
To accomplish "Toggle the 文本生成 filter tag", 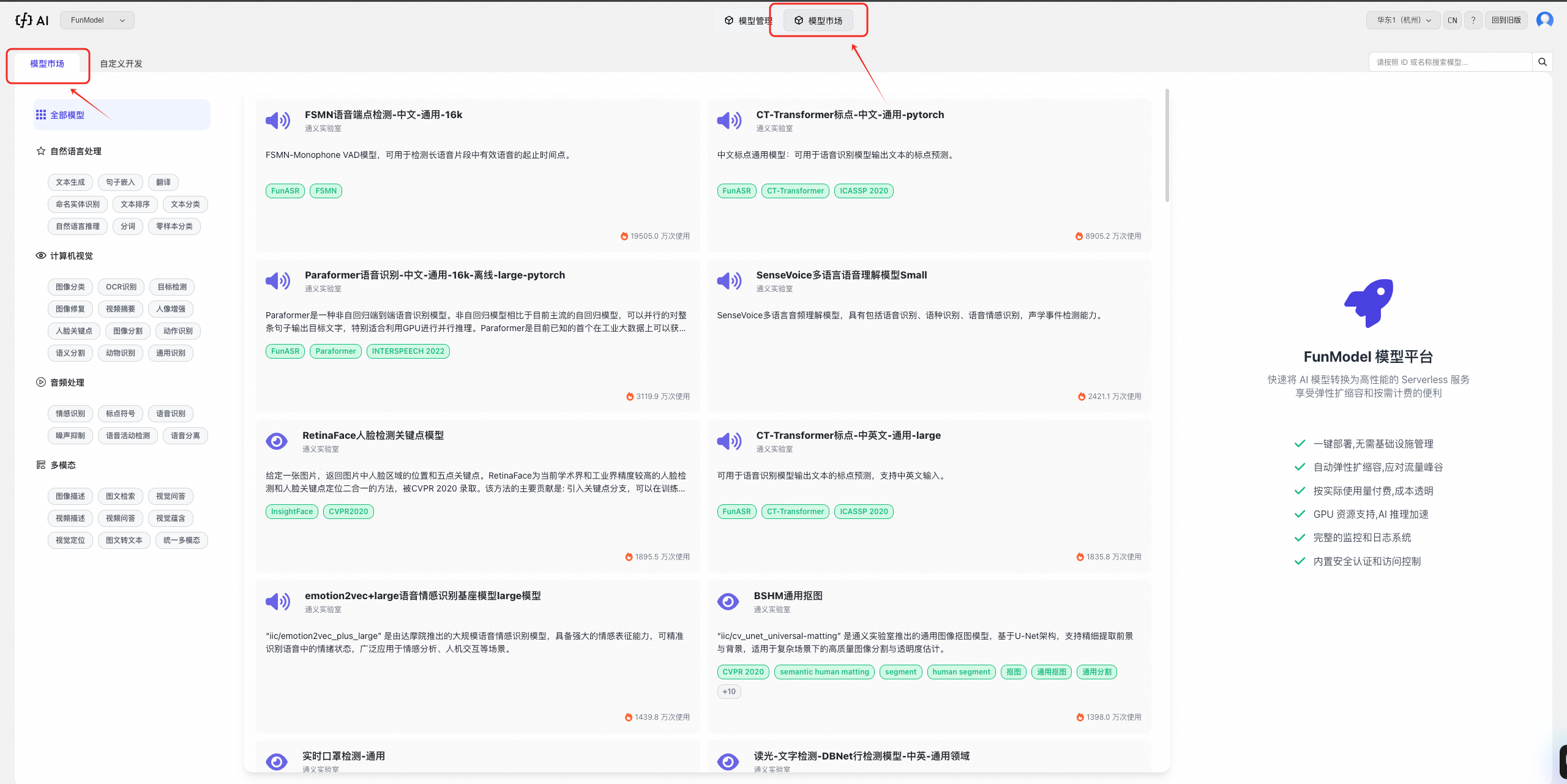I will (70, 182).
